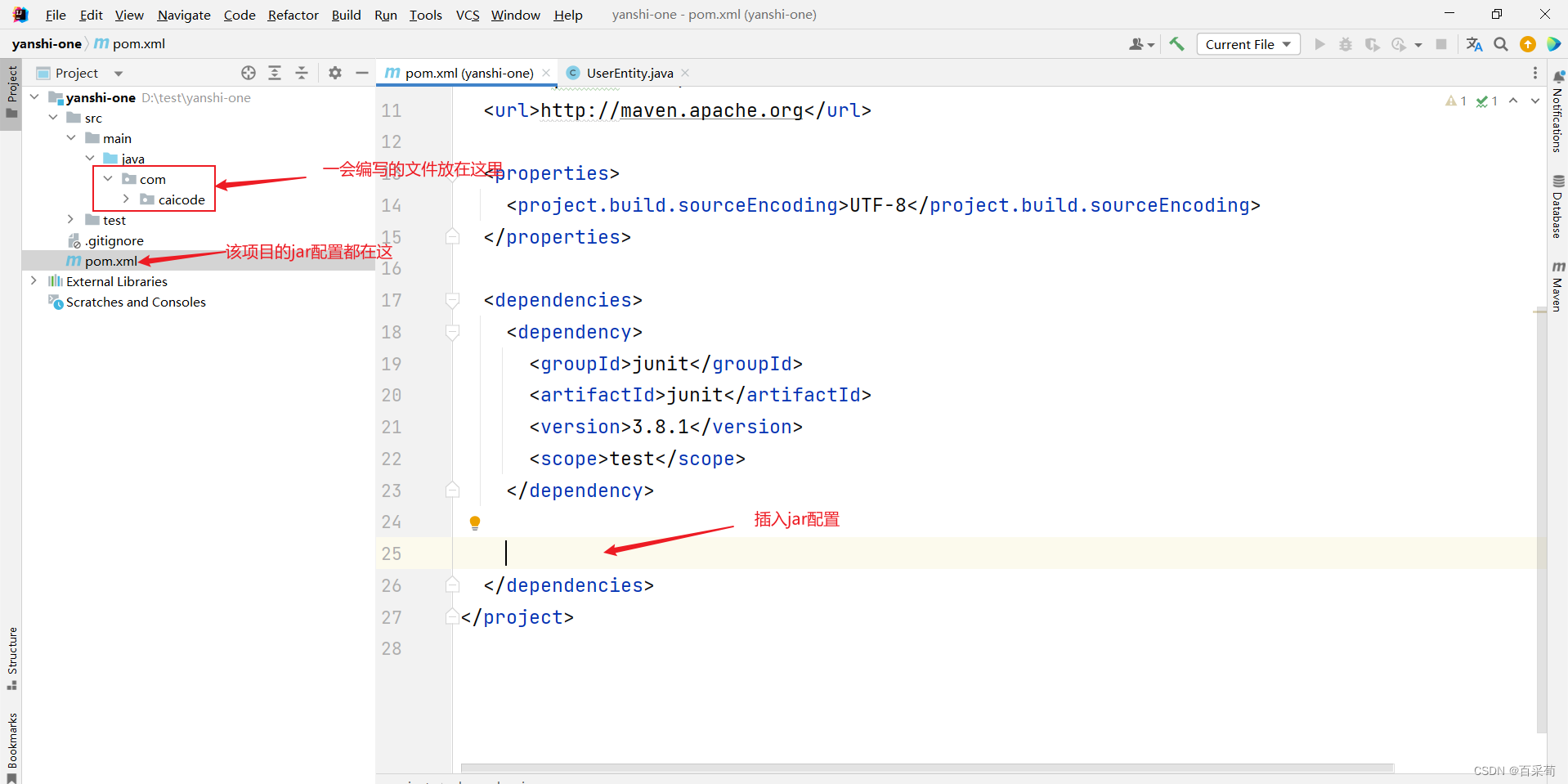Open the Tools menu

point(425,15)
